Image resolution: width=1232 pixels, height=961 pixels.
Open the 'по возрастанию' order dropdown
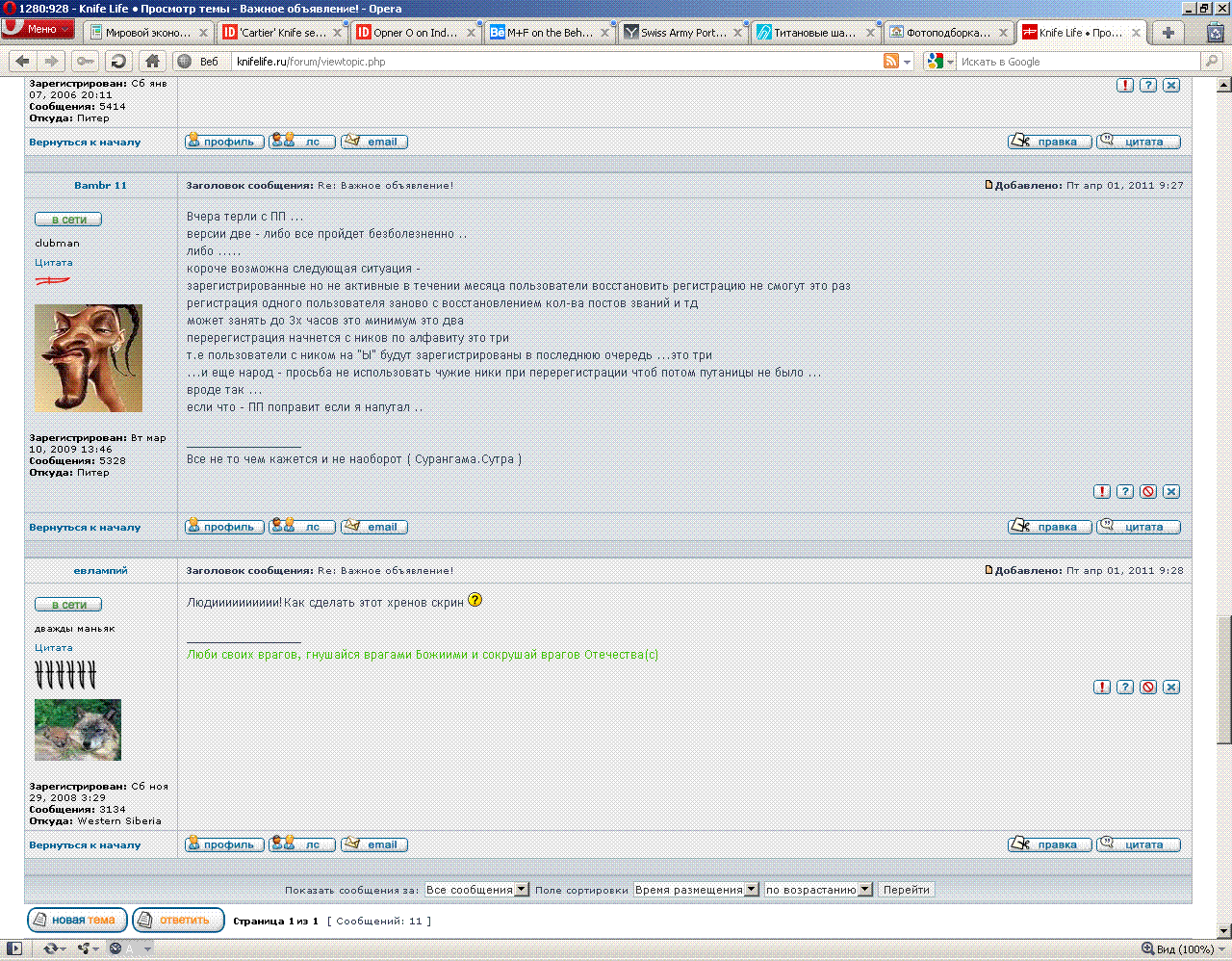[818, 890]
